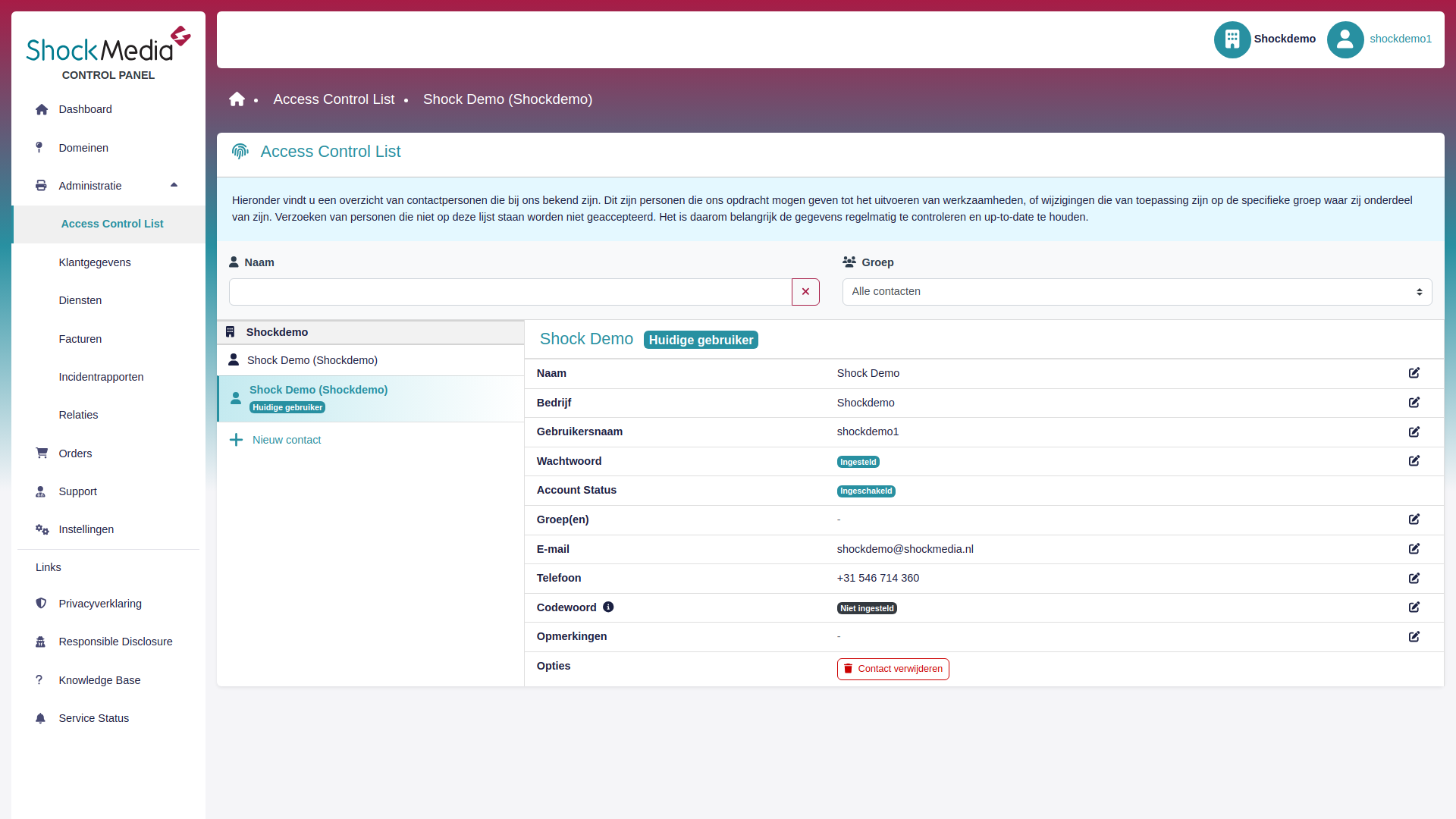Edit the Bedrijf field pencil icon
Viewport: 1456px width, 819px height.
point(1414,403)
